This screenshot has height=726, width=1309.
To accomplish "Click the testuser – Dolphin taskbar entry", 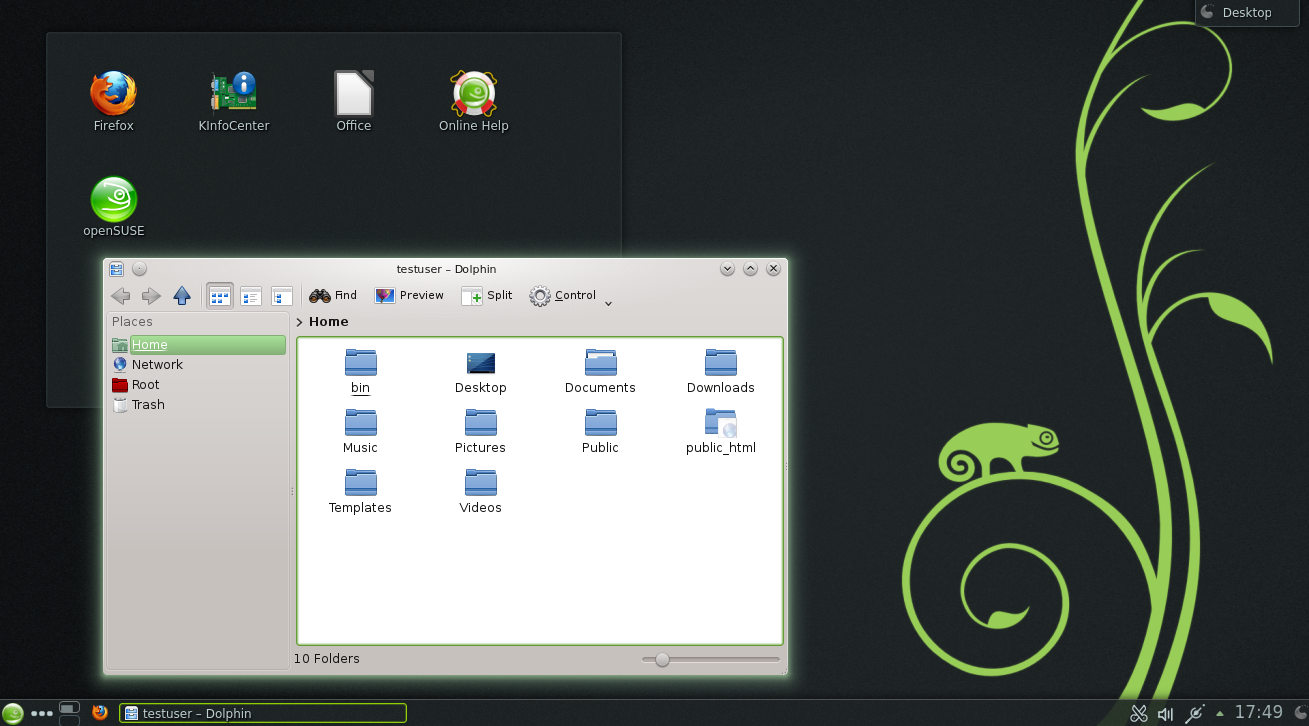I will [x=263, y=713].
